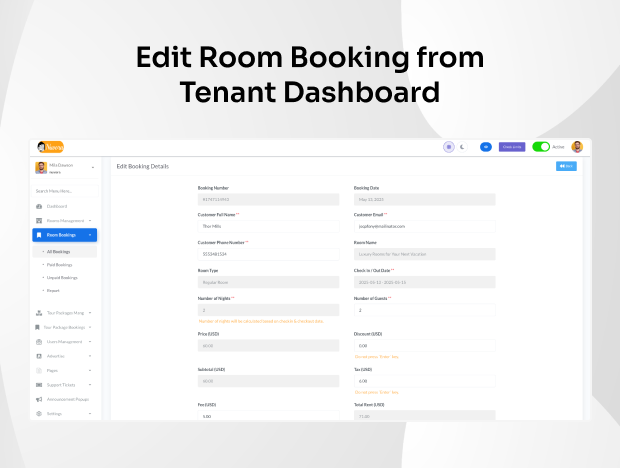The image size is (620, 468).
Task: Click the purple square light mode icon
Action: click(448, 147)
